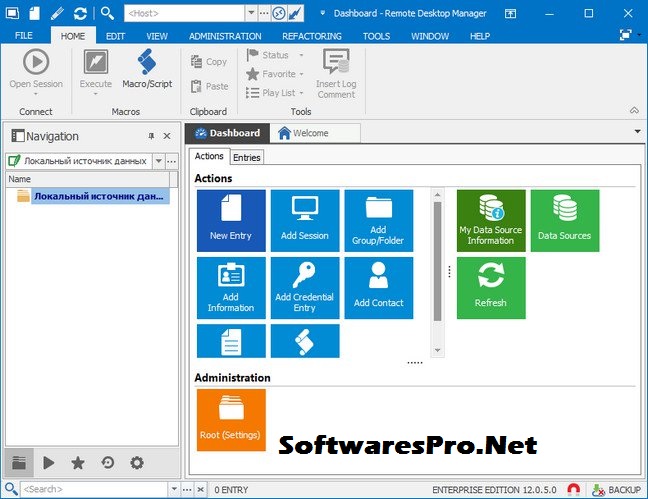Click the gear icon in navigation footer
This screenshot has height=499, width=648.
[x=137, y=462]
